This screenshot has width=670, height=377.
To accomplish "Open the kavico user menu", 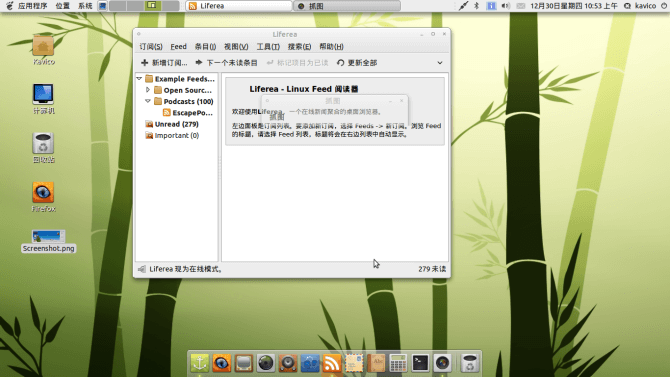I will click(x=640, y=6).
